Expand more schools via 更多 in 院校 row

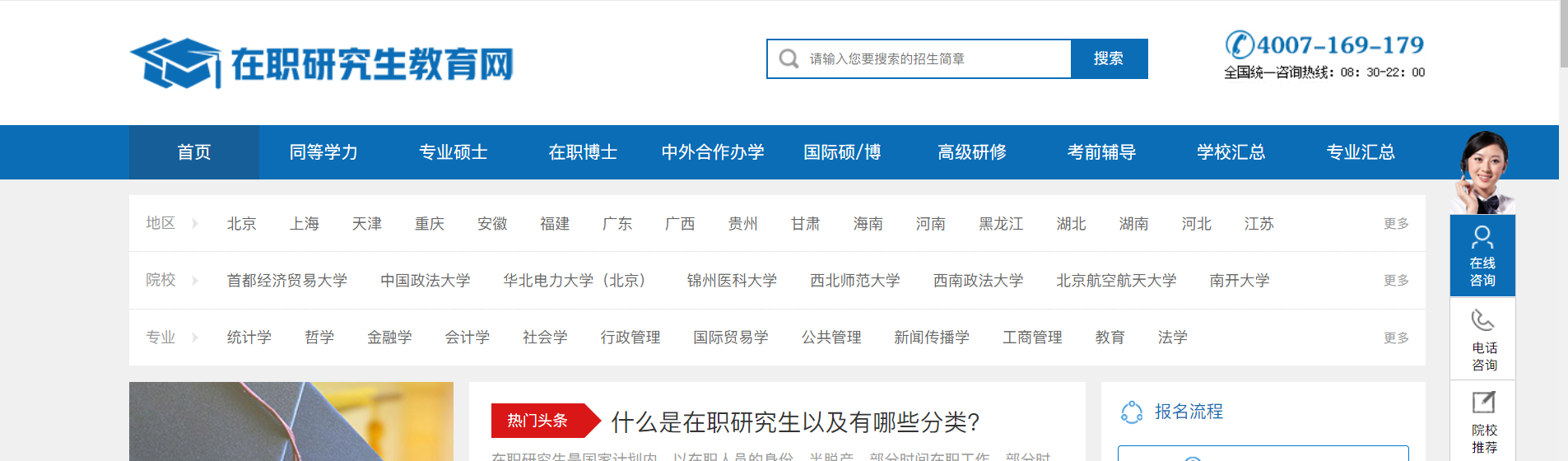tap(1396, 281)
